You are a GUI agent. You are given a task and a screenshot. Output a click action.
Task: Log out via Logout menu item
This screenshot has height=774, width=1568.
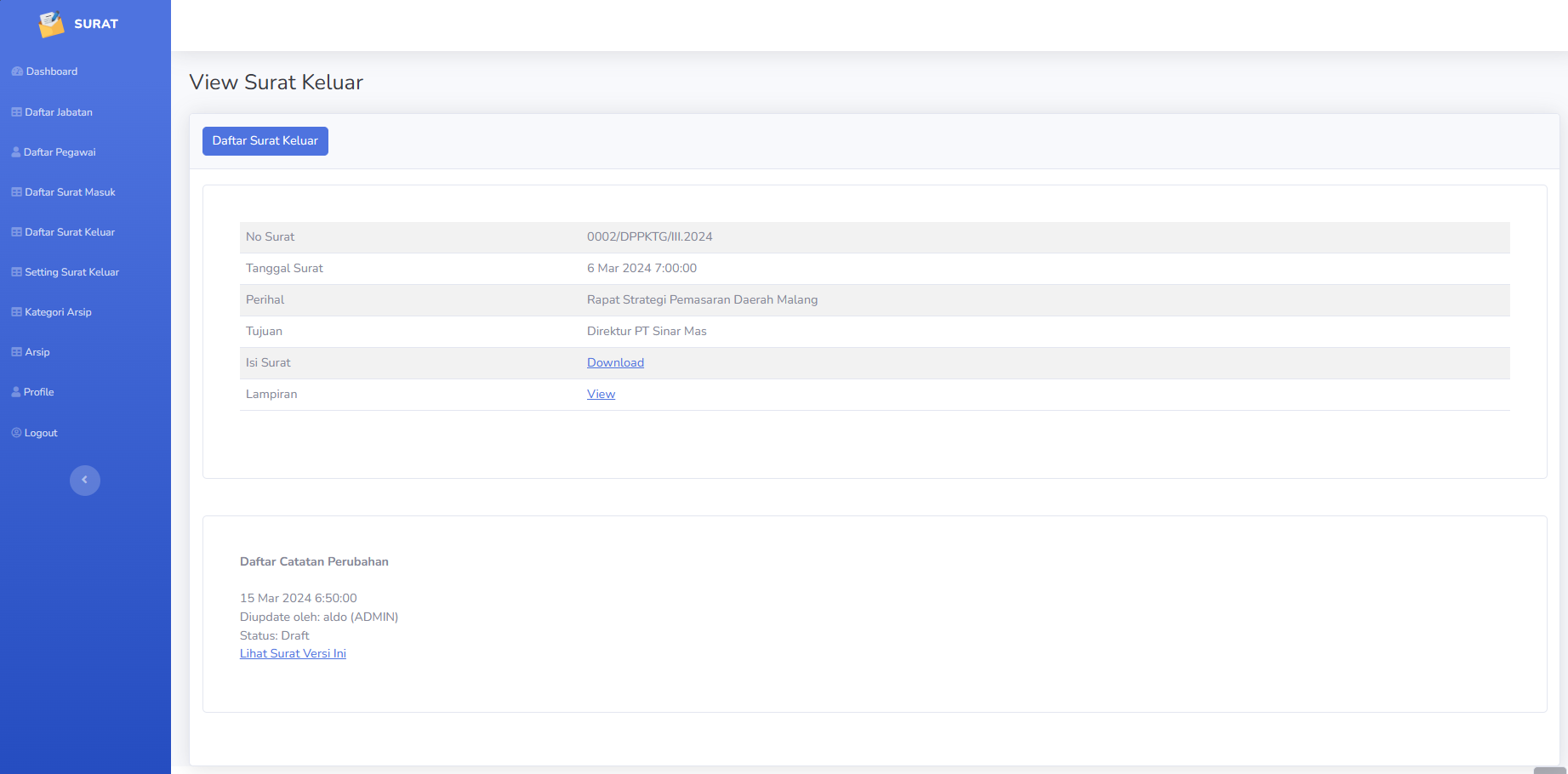tap(41, 433)
